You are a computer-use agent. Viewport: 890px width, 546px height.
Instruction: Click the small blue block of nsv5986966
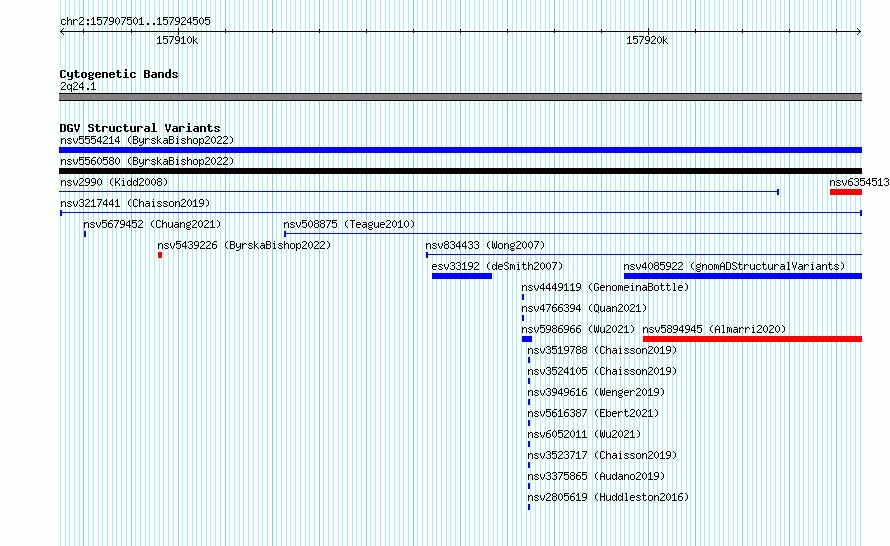point(527,339)
